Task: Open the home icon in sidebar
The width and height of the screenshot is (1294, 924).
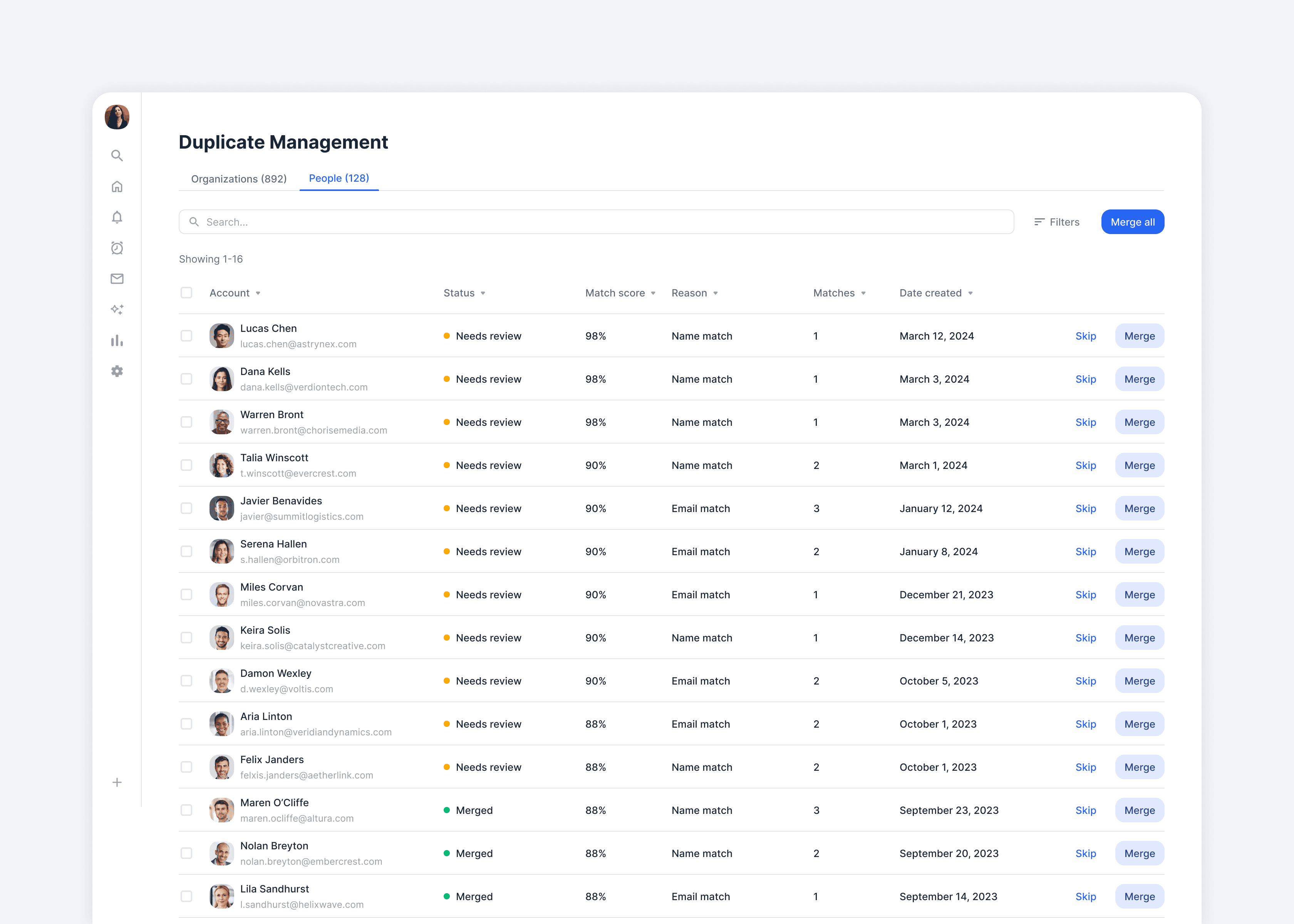Action: coord(117,187)
